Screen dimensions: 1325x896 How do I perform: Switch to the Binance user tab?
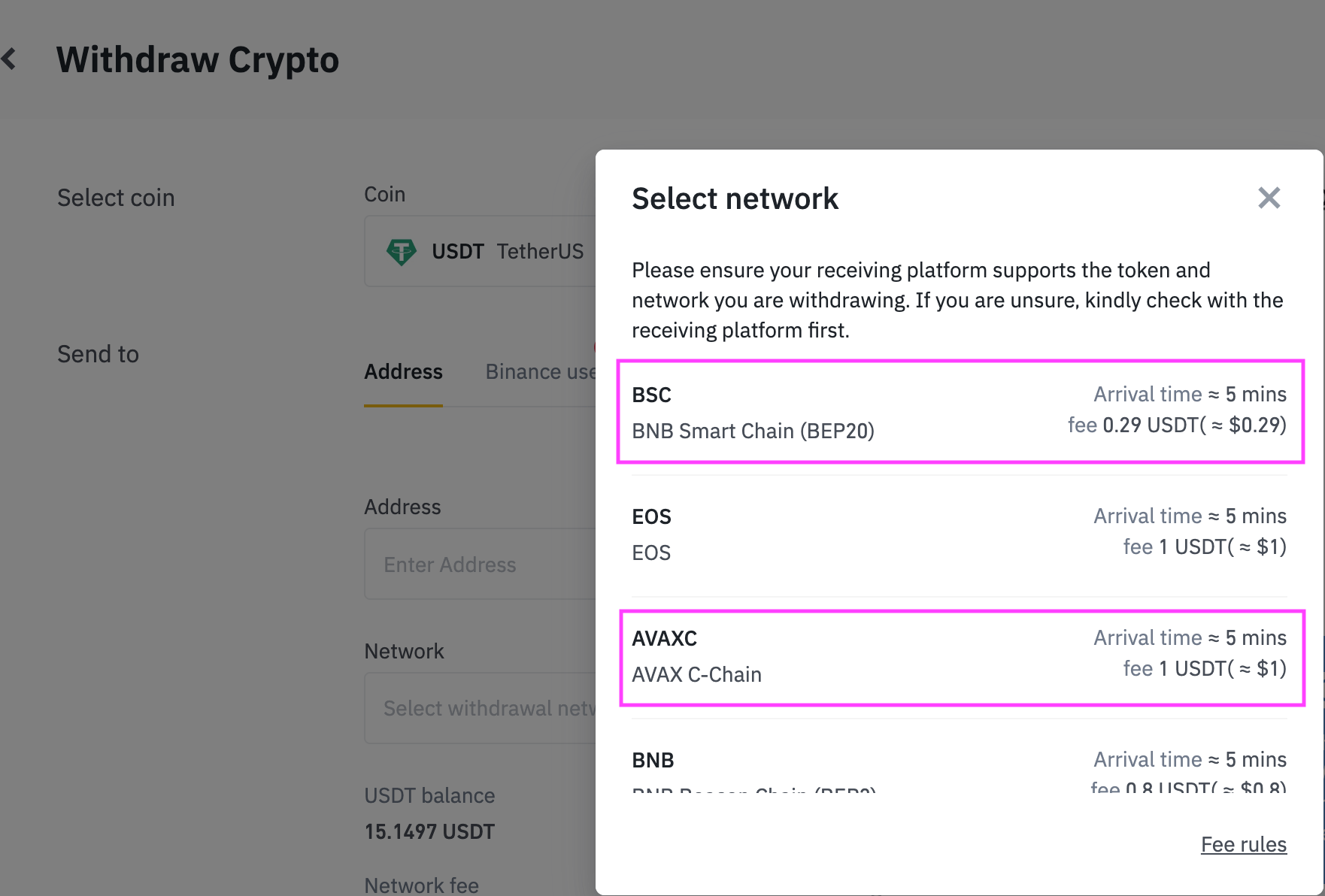coord(540,372)
